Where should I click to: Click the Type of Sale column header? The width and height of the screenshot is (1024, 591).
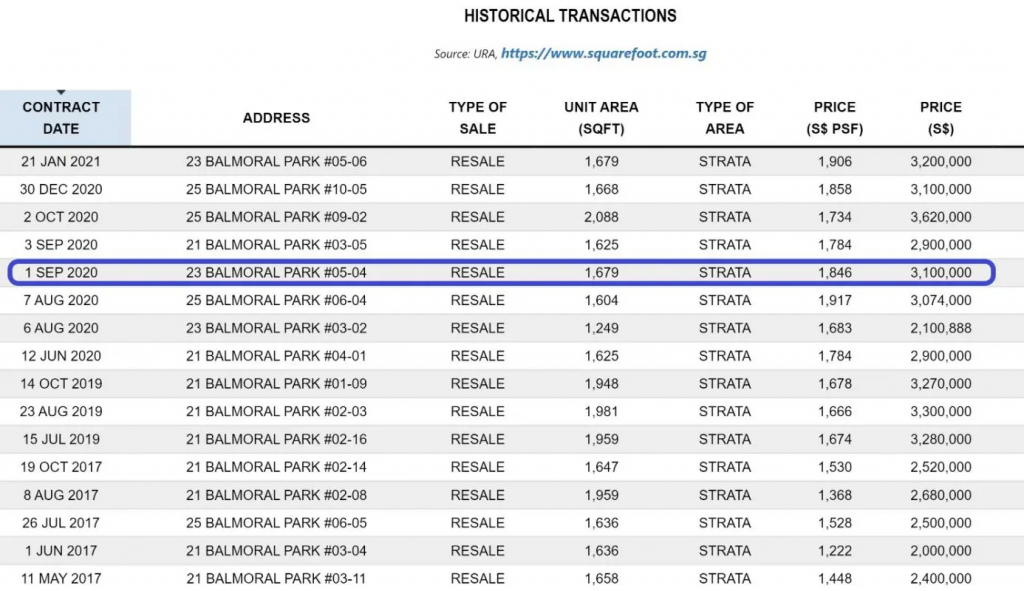[478, 118]
